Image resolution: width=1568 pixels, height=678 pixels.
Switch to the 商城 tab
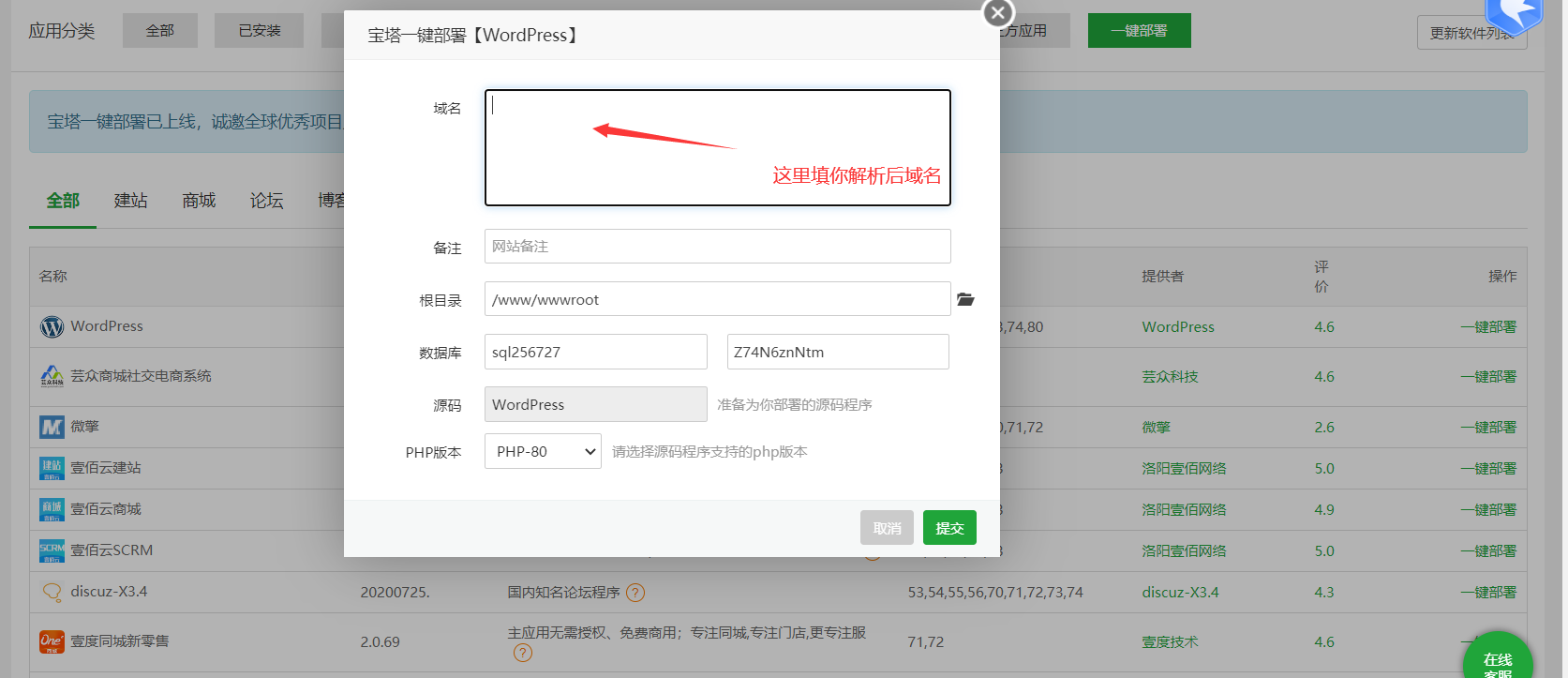coord(199,201)
